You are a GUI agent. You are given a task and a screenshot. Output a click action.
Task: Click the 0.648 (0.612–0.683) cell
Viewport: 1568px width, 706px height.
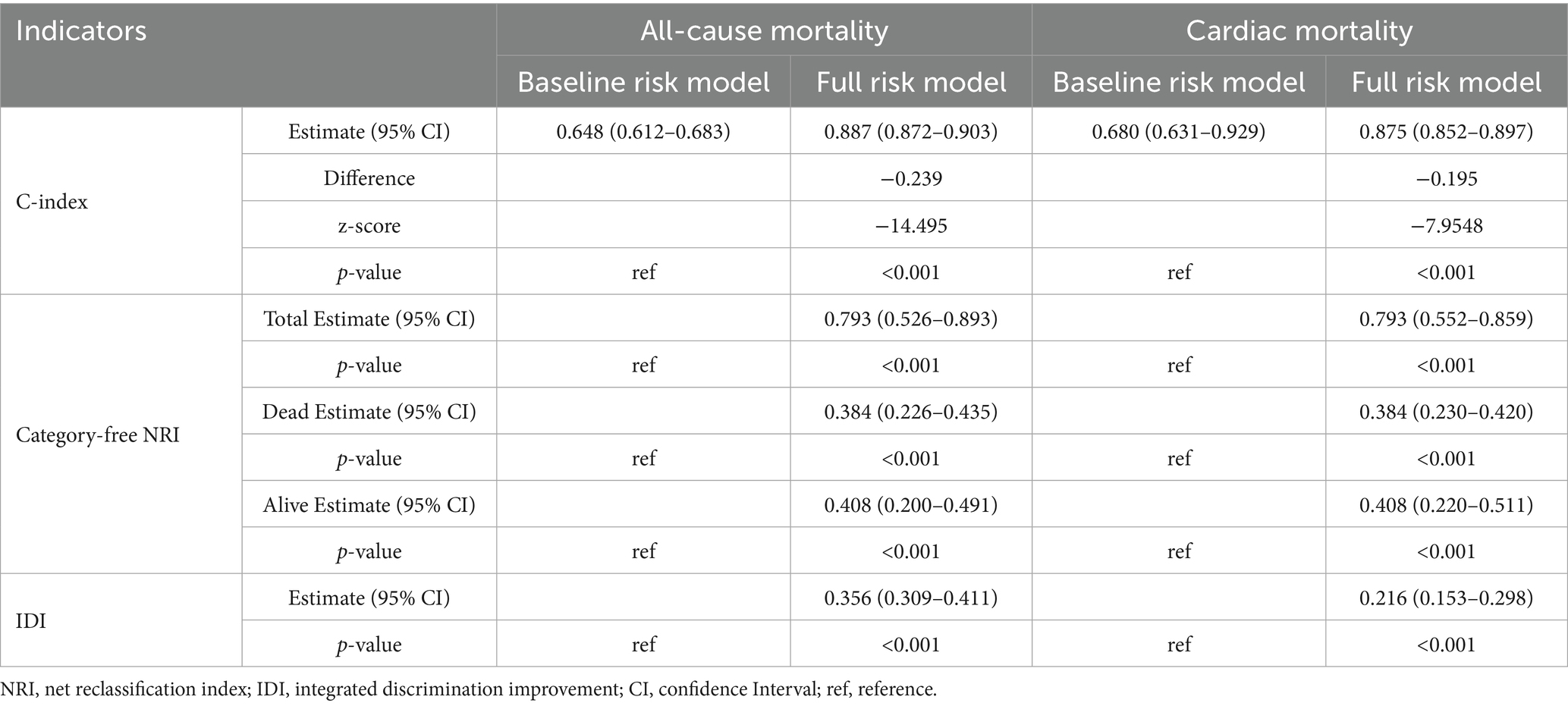point(643,132)
